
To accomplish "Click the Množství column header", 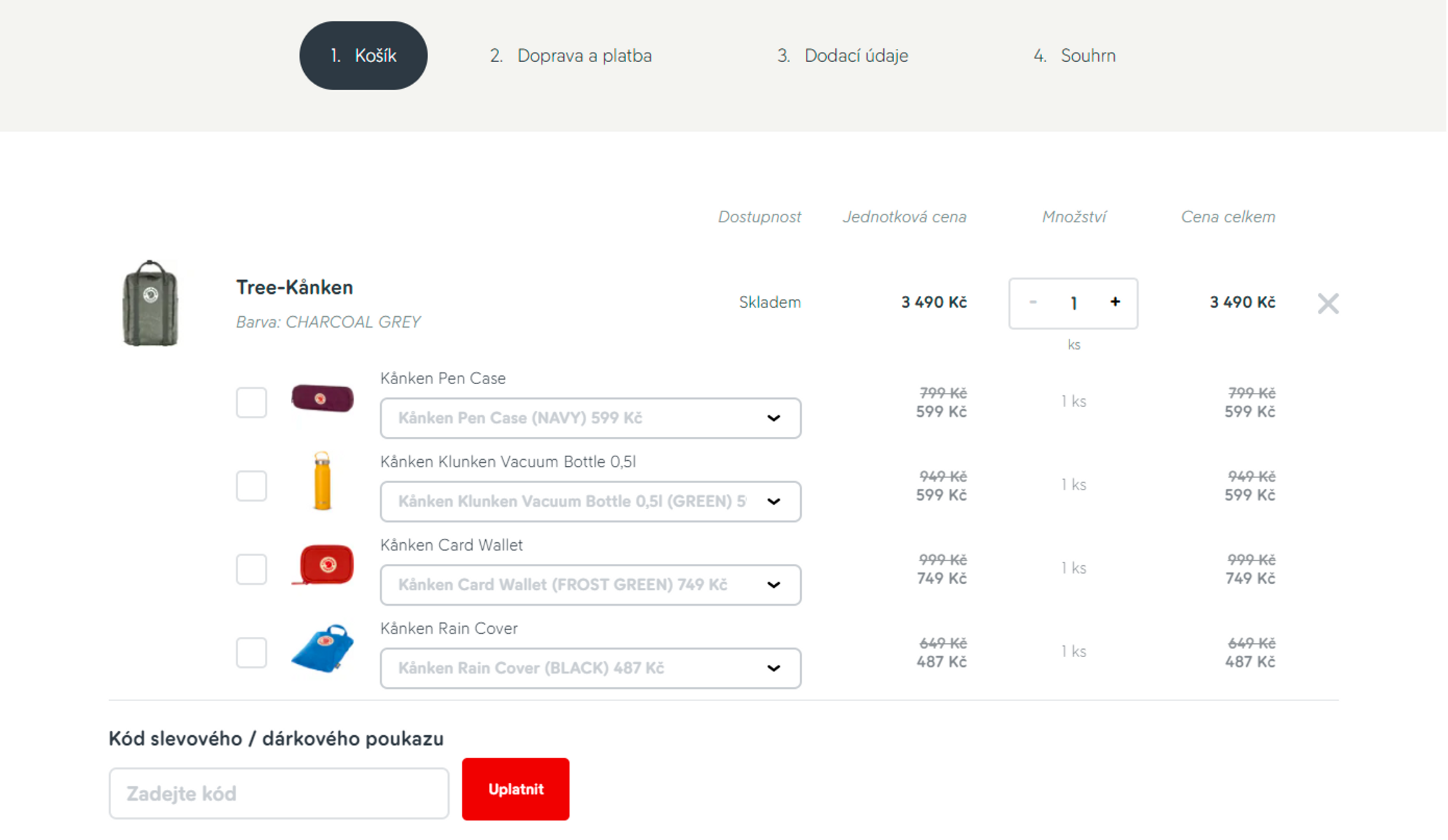I will point(1074,217).
